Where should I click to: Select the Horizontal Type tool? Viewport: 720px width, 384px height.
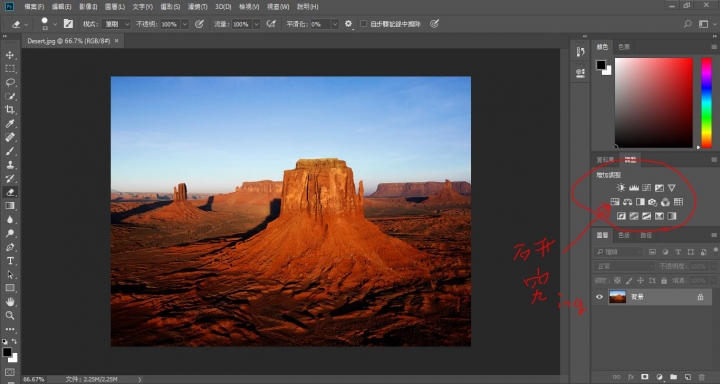10,261
